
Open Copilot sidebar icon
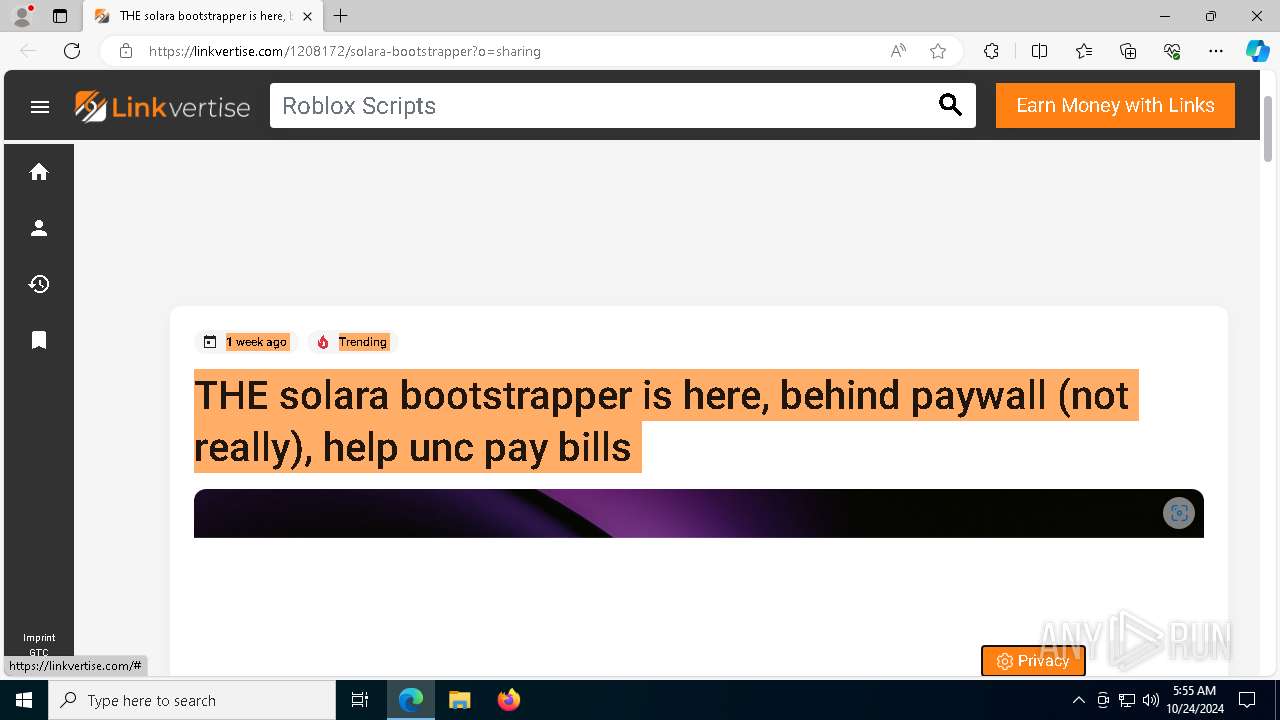1257,51
